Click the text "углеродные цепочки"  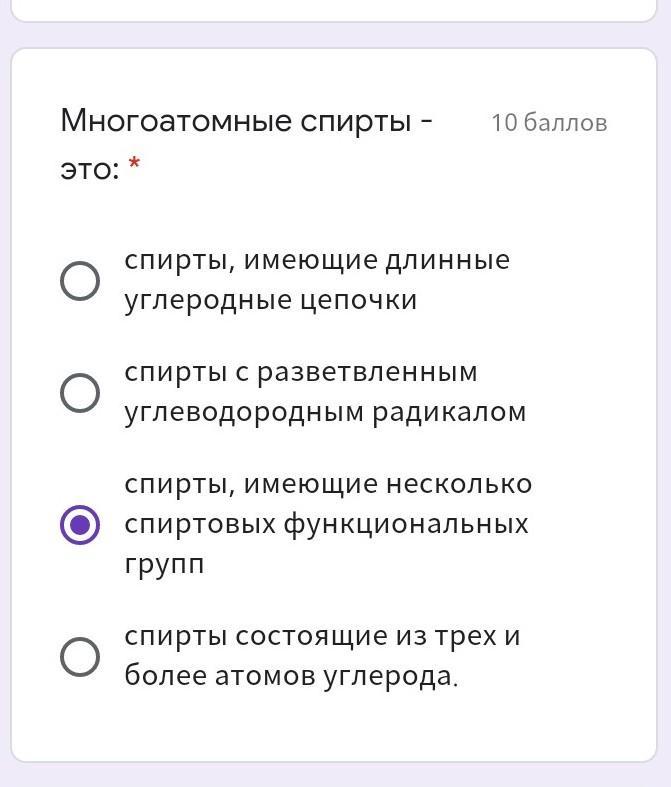(x=270, y=300)
